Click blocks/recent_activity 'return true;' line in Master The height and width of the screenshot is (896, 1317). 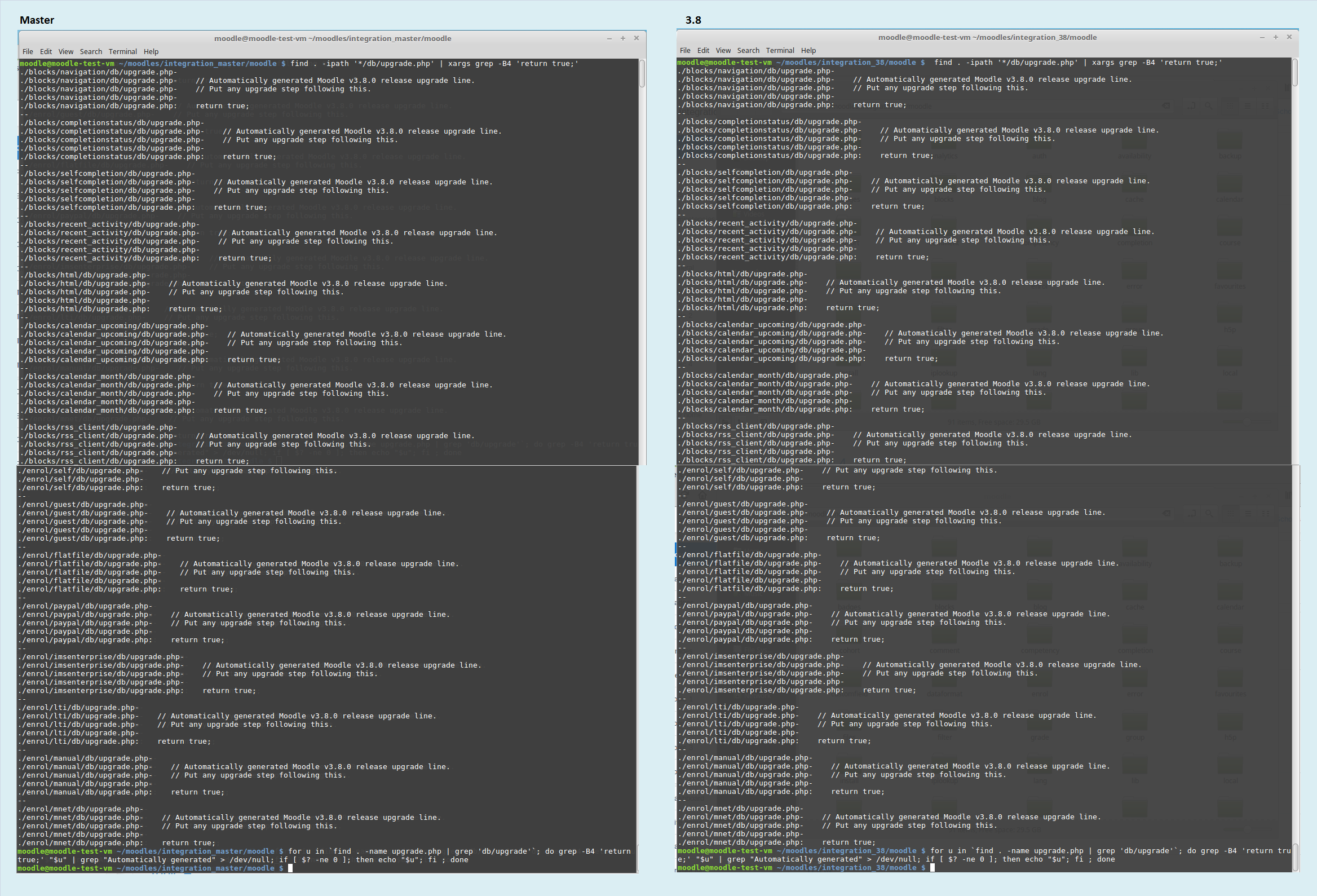pos(145,258)
